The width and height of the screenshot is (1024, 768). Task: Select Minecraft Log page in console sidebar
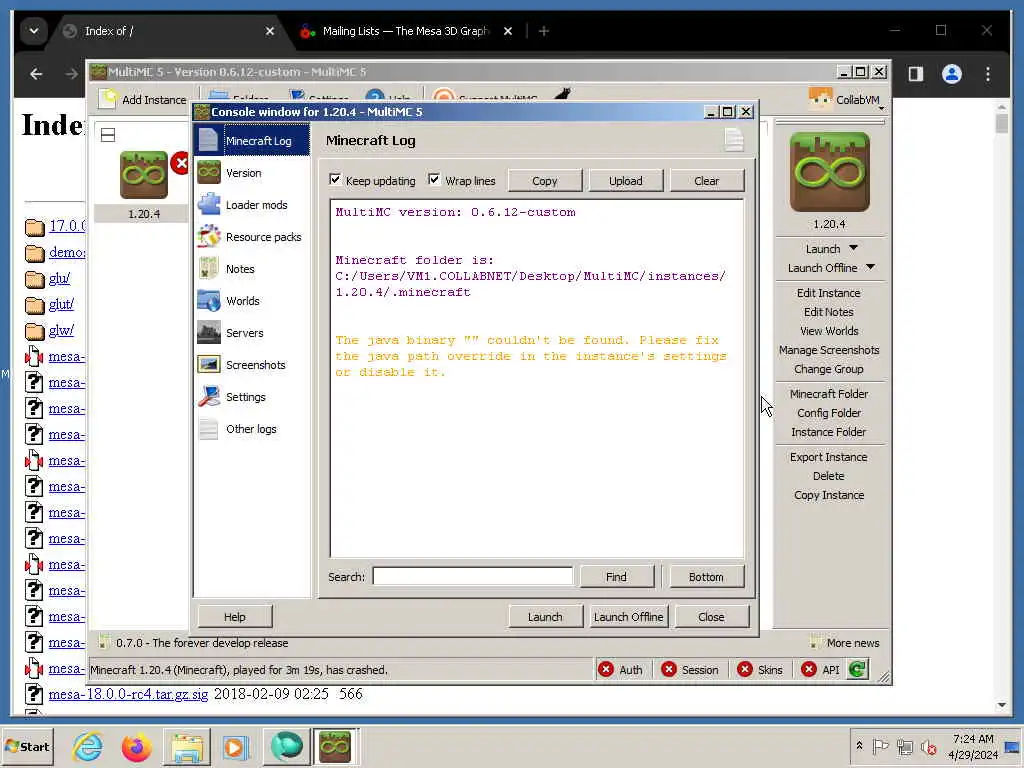click(252, 141)
